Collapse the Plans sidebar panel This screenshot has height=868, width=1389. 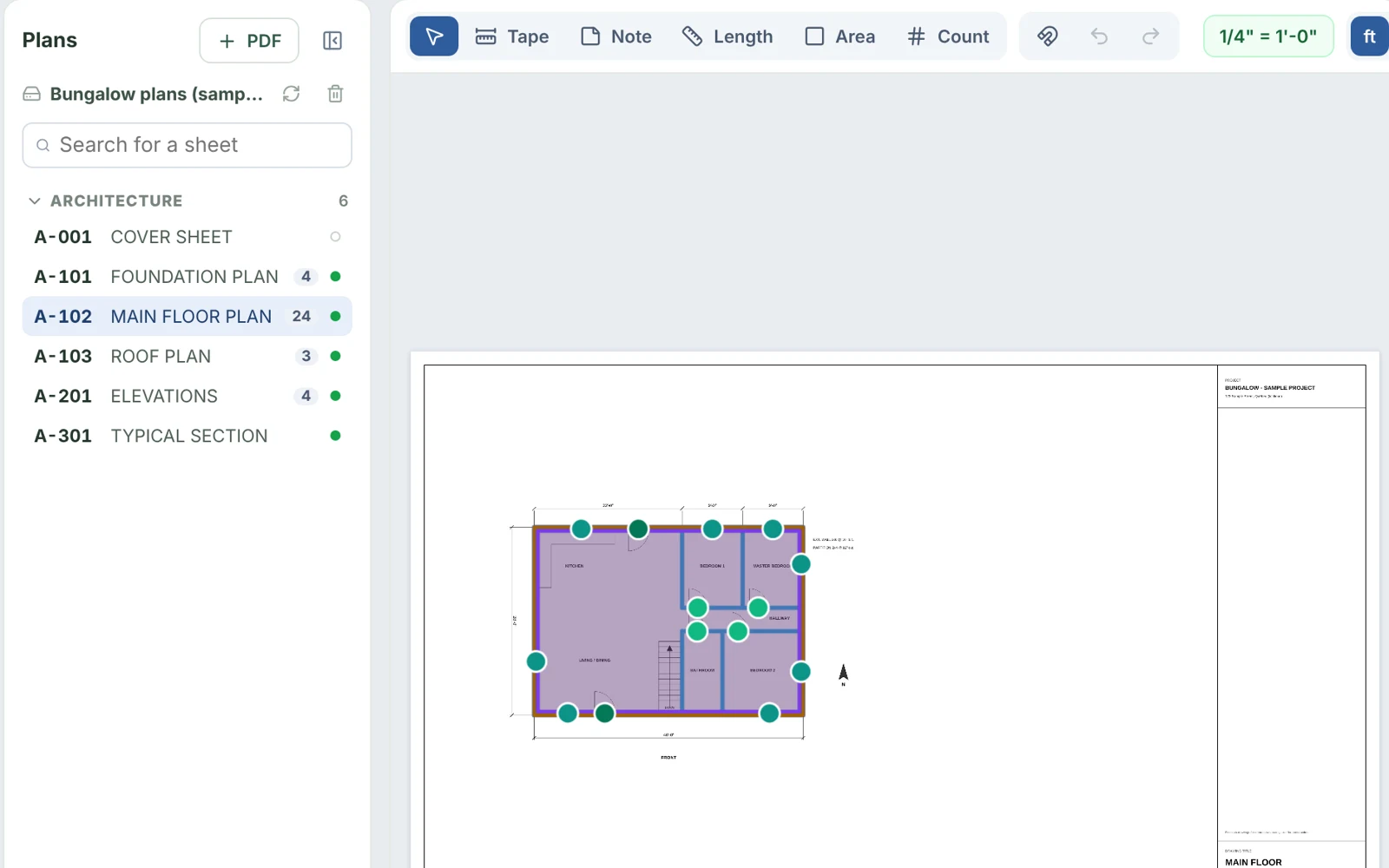click(332, 41)
